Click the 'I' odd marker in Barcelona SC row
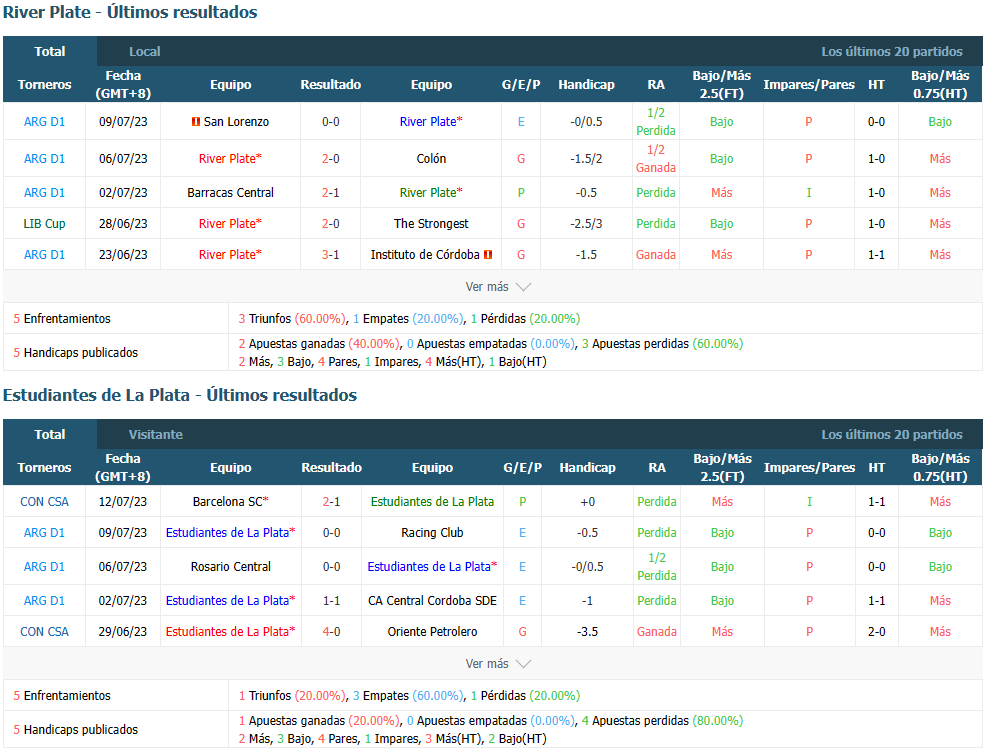 tap(809, 502)
